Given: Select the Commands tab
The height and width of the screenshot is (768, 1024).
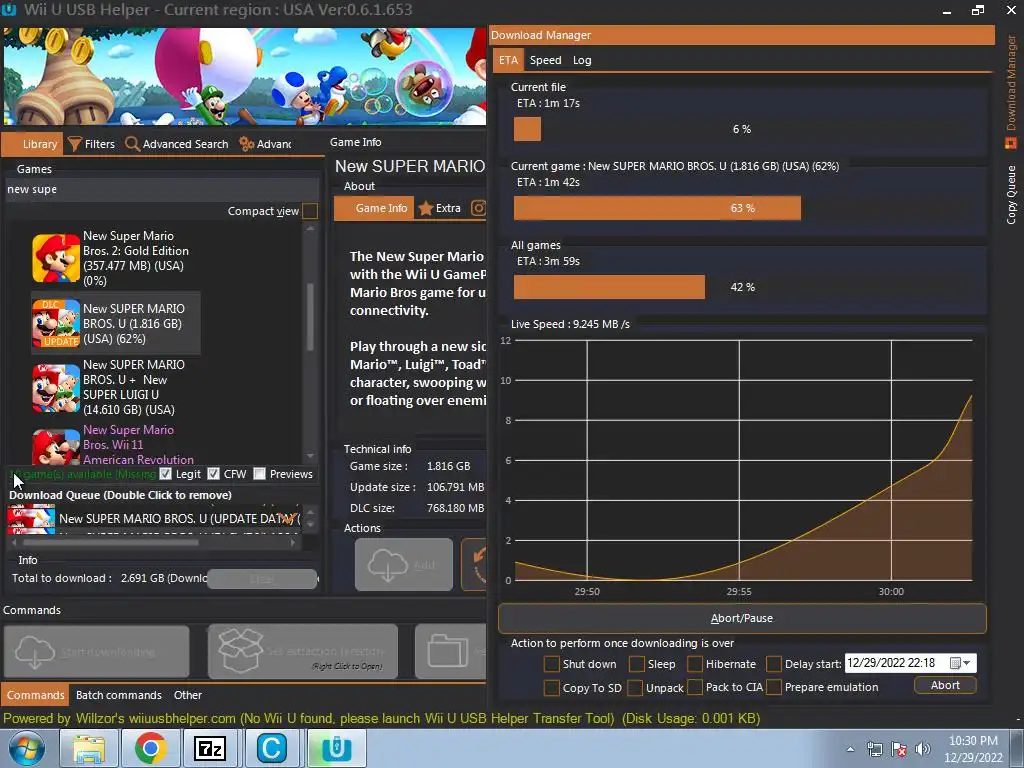Looking at the screenshot, I should [35, 695].
